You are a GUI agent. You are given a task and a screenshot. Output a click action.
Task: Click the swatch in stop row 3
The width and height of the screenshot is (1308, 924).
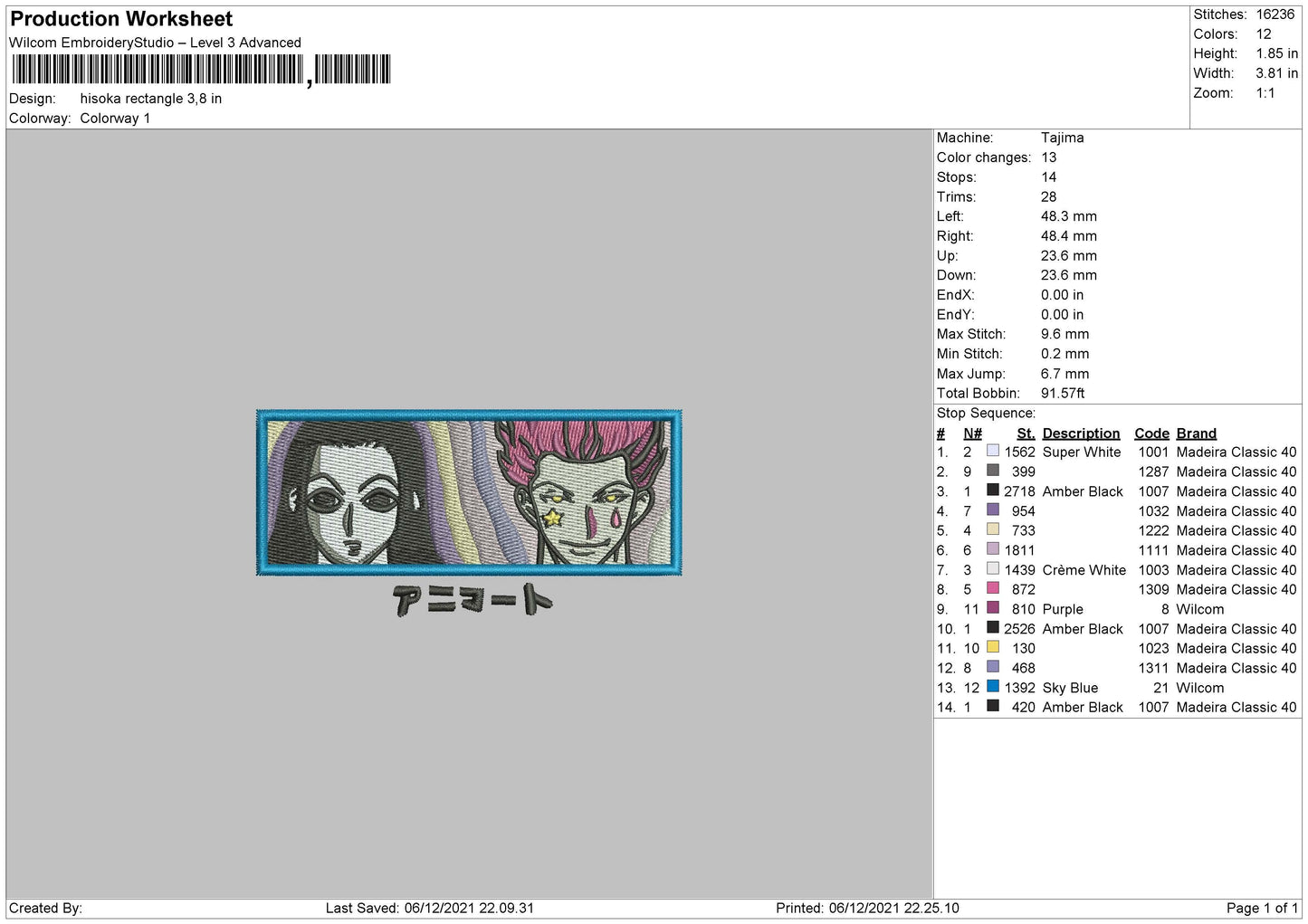pyautogui.click(x=993, y=491)
